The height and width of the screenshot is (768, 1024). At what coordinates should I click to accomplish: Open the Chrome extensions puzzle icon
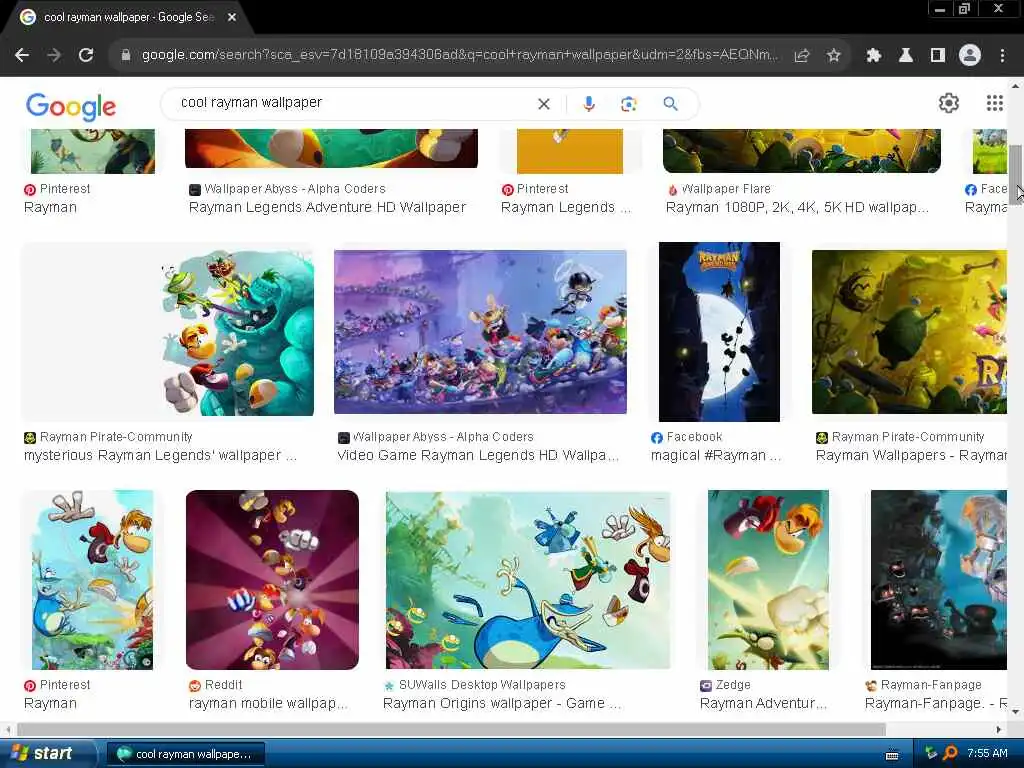(873, 56)
